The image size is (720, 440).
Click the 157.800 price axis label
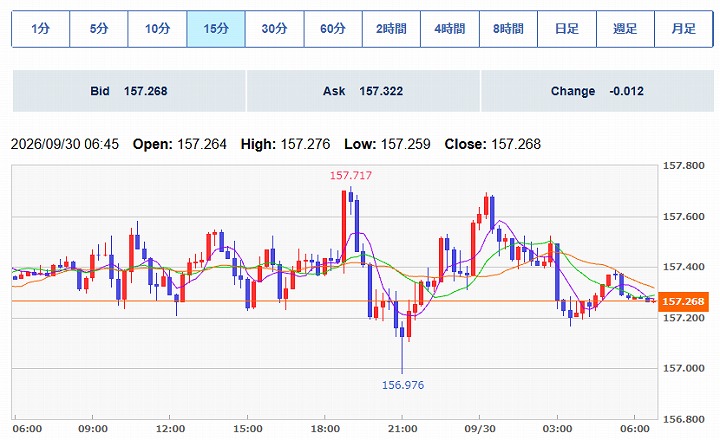[683, 166]
